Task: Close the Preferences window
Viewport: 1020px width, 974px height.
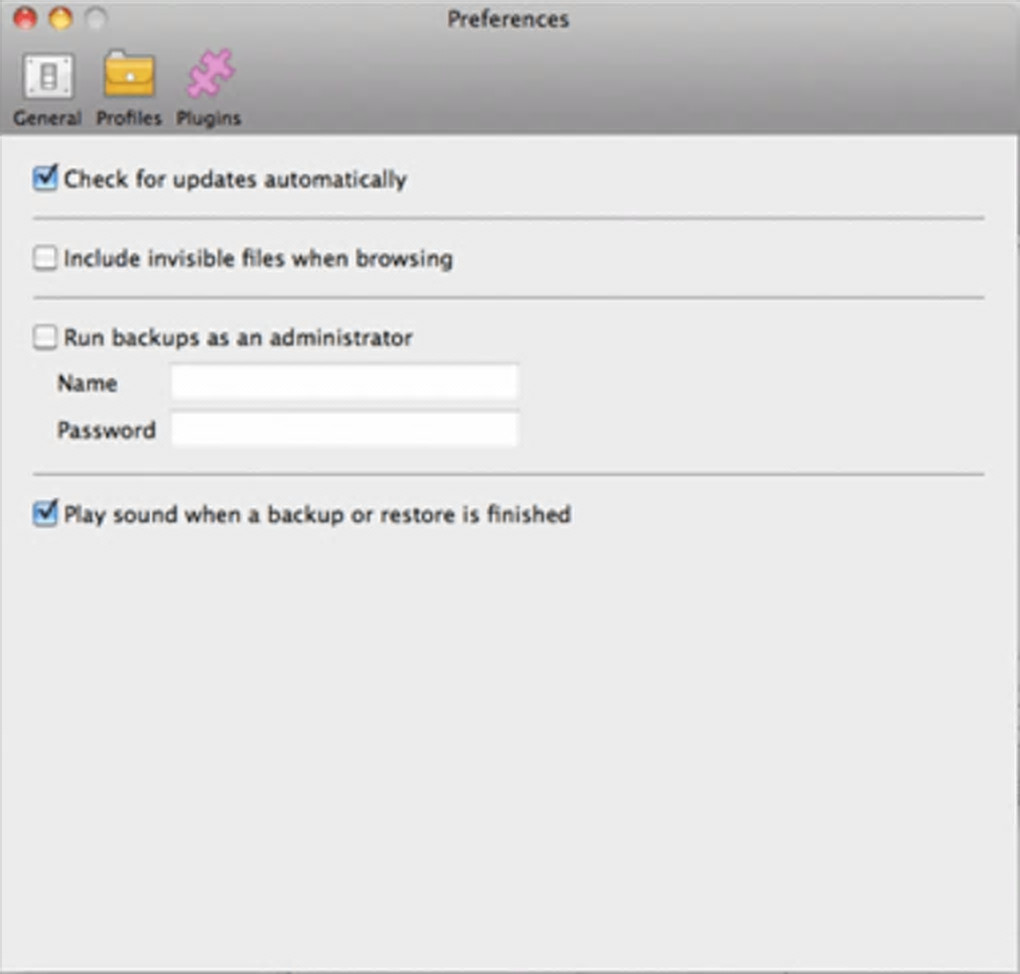Action: point(25,18)
